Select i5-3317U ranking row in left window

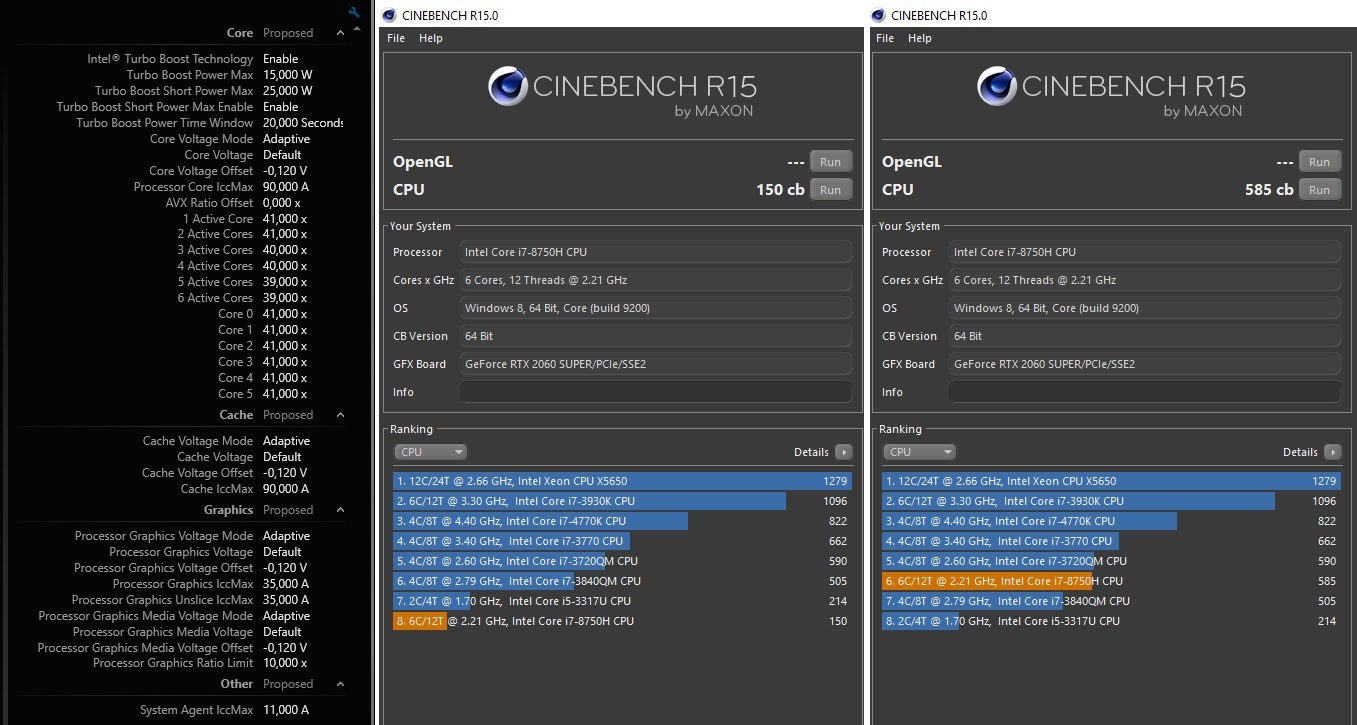(622, 601)
